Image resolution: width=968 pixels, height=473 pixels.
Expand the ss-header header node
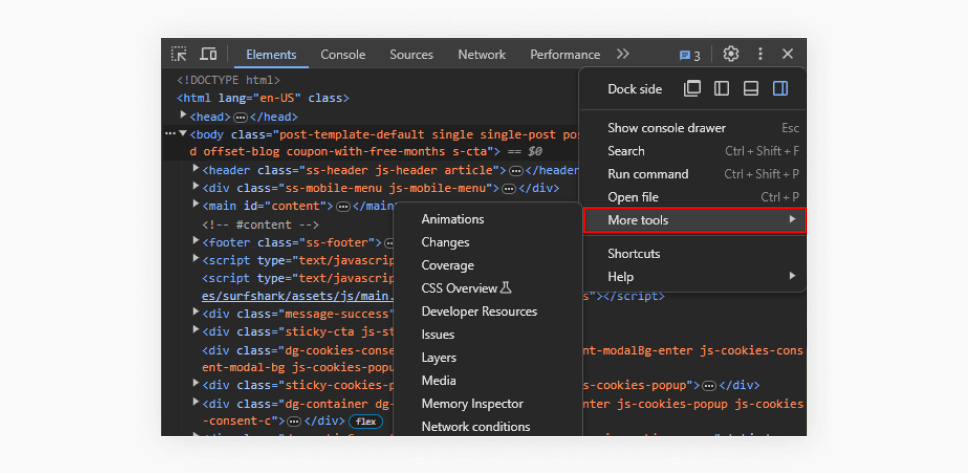tap(196, 169)
